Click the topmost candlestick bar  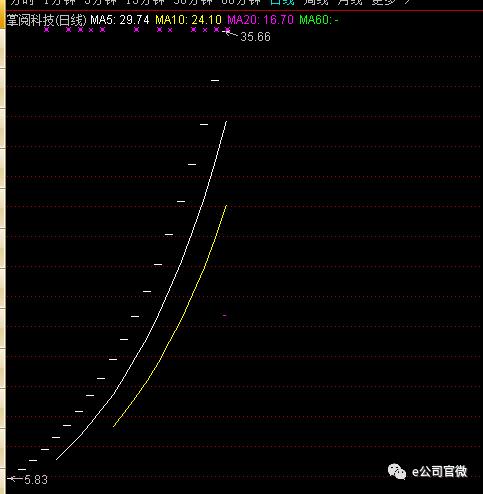(x=215, y=80)
